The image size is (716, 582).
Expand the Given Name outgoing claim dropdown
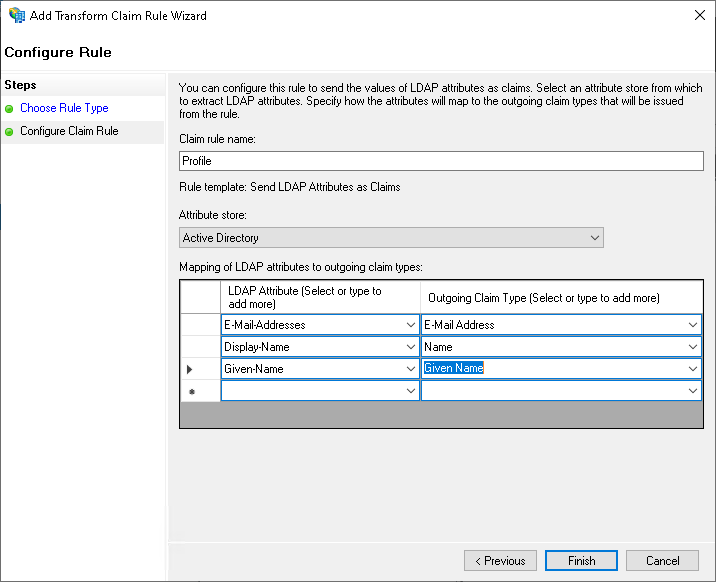coord(693,369)
